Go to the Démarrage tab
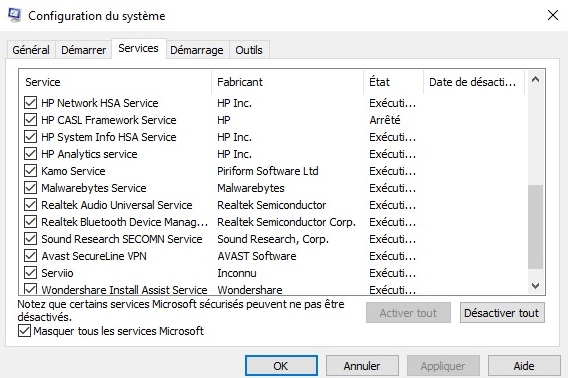This screenshot has height=378, width=568. 197,50
